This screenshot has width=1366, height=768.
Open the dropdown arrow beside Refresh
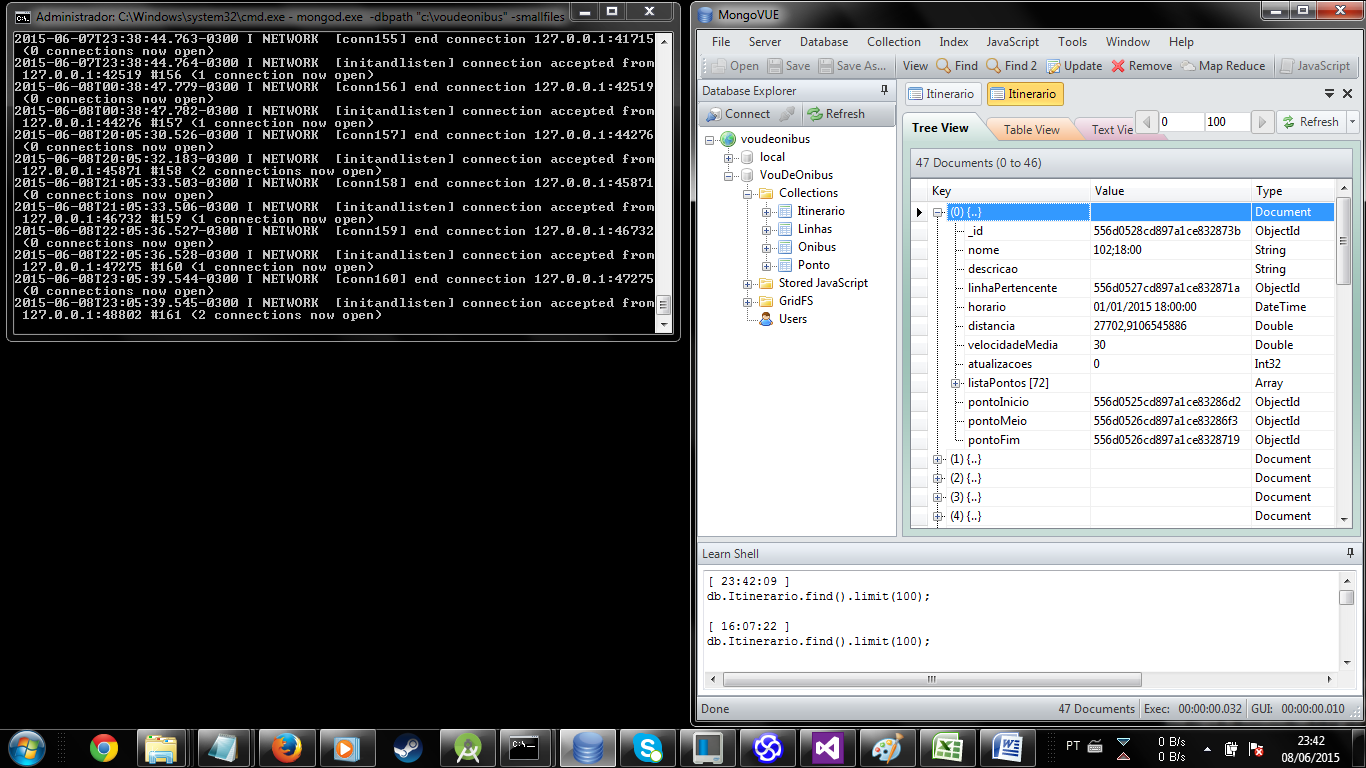tap(1352, 122)
